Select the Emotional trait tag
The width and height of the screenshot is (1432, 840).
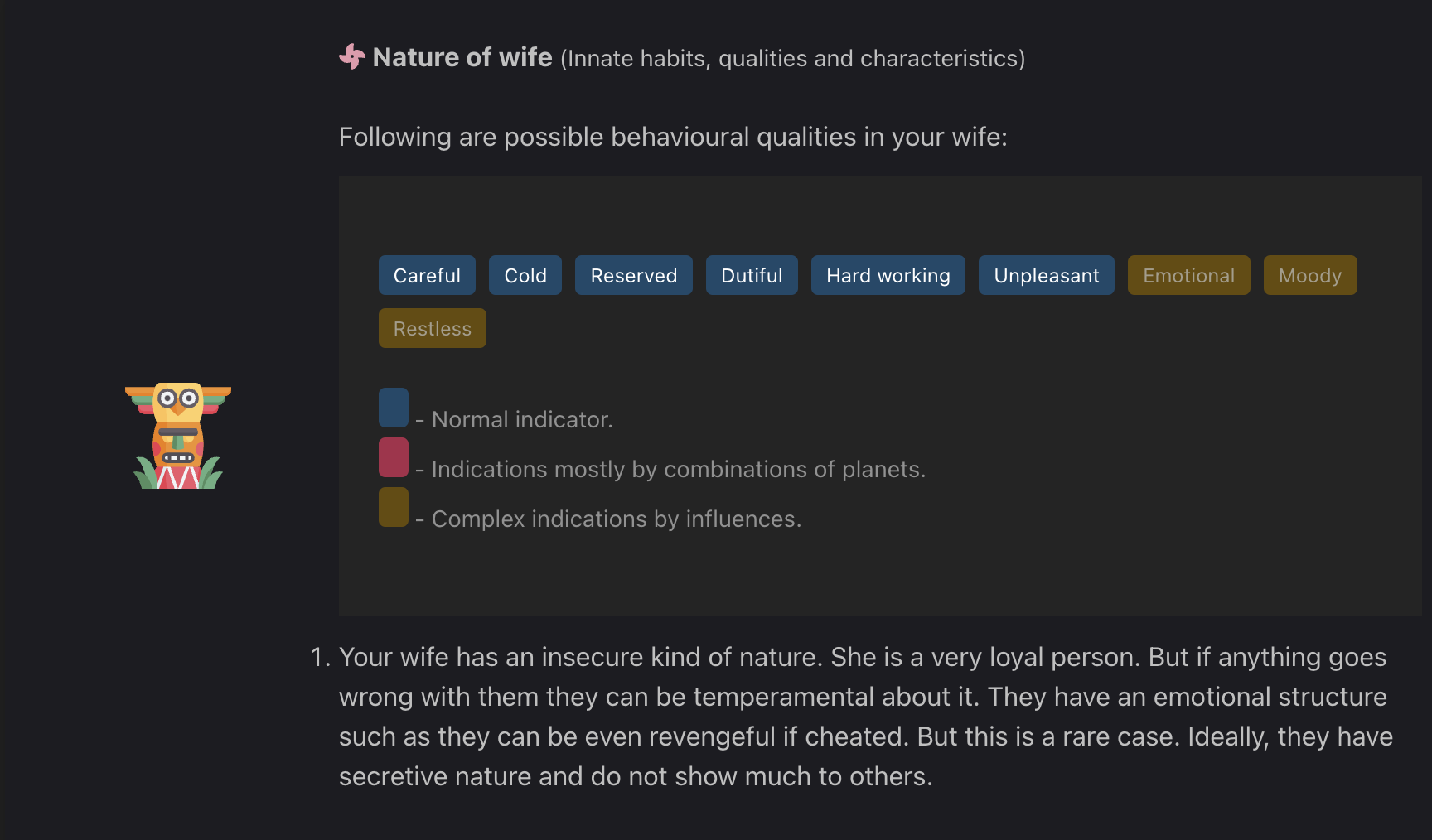click(x=1189, y=275)
